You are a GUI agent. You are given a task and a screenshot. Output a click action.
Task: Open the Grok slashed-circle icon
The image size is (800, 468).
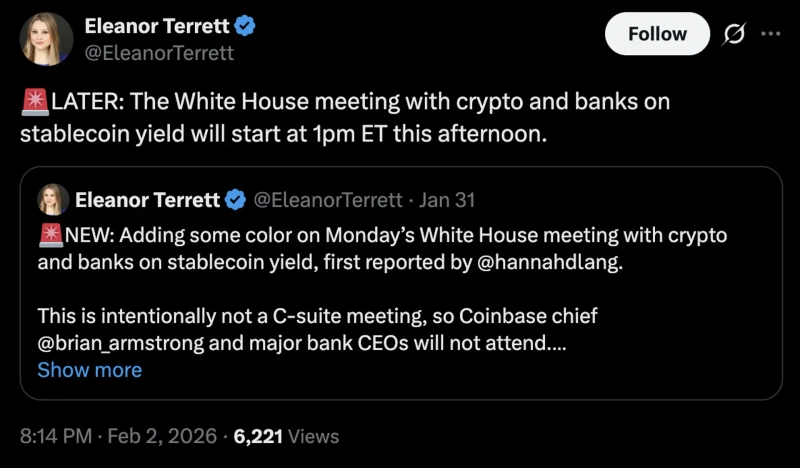732,34
